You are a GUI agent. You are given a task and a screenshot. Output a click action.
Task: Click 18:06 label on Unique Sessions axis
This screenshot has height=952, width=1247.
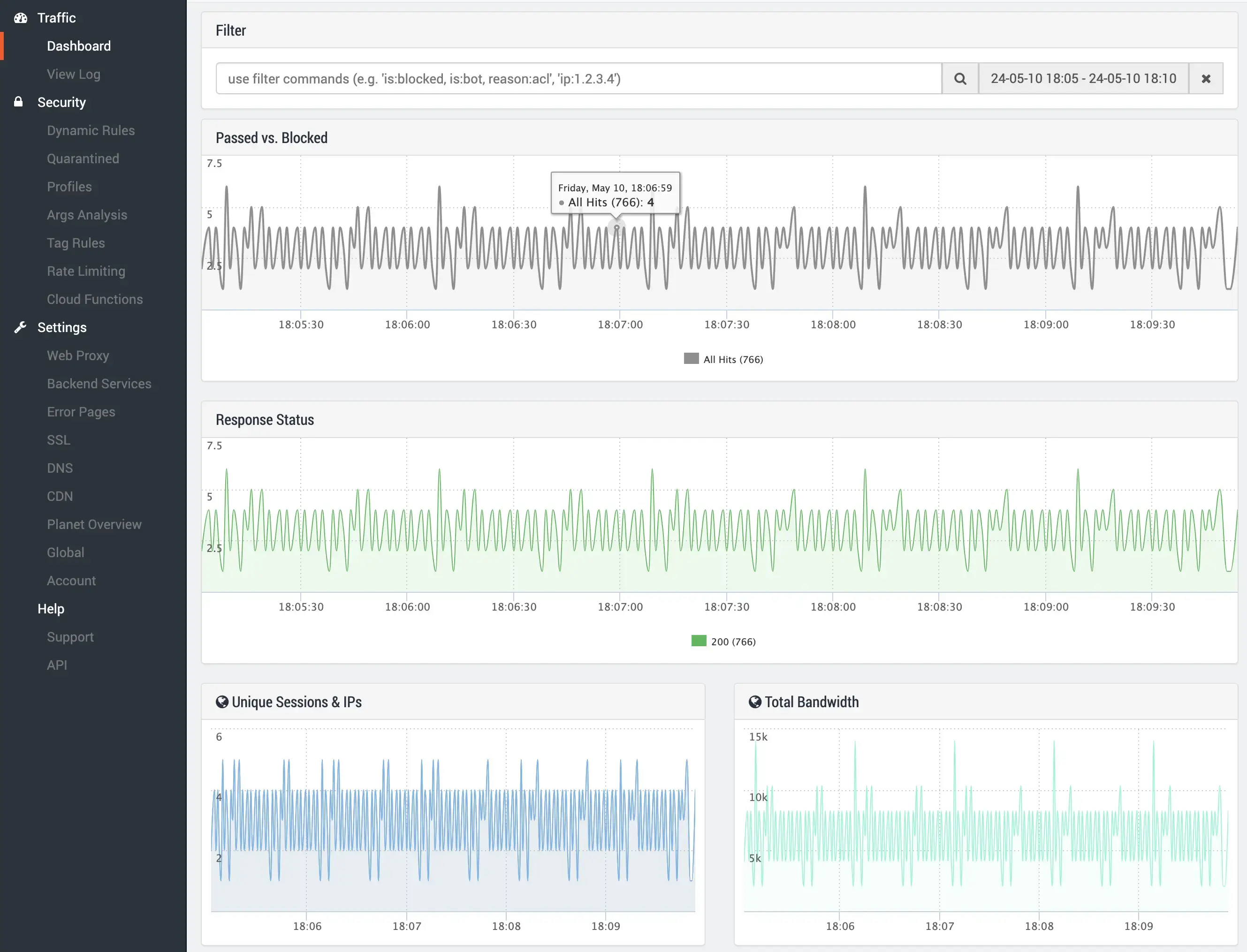(307, 927)
